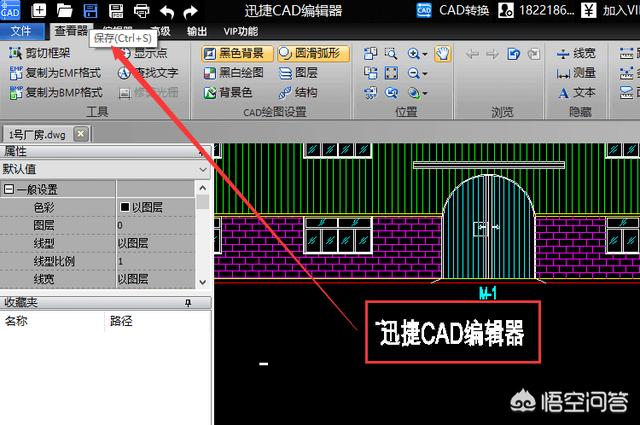Save the drawing with the blue disk icon
Image resolution: width=640 pixels, height=425 pixels.
90,10
